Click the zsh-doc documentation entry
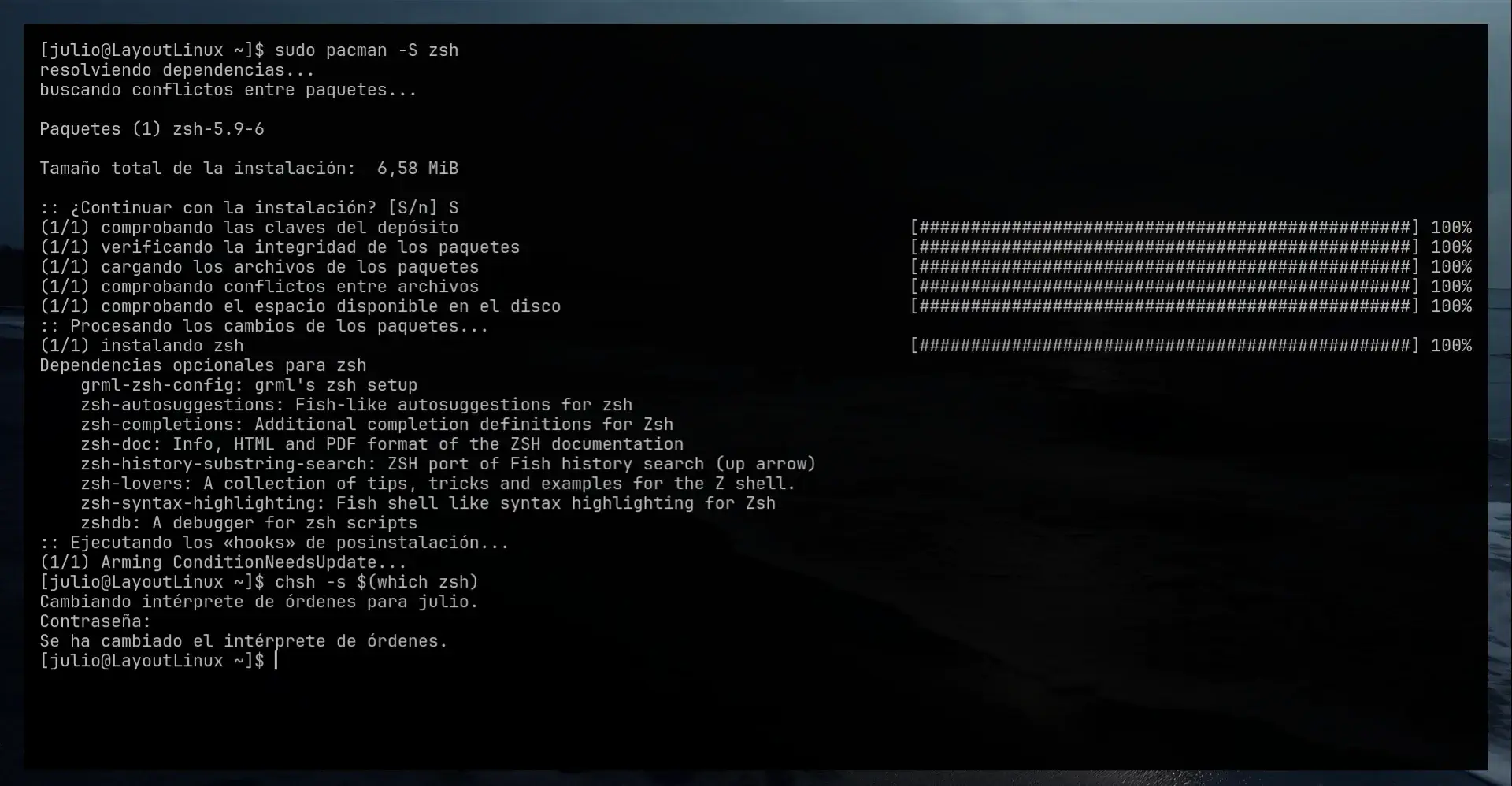This screenshot has height=786, width=1512. pos(381,443)
